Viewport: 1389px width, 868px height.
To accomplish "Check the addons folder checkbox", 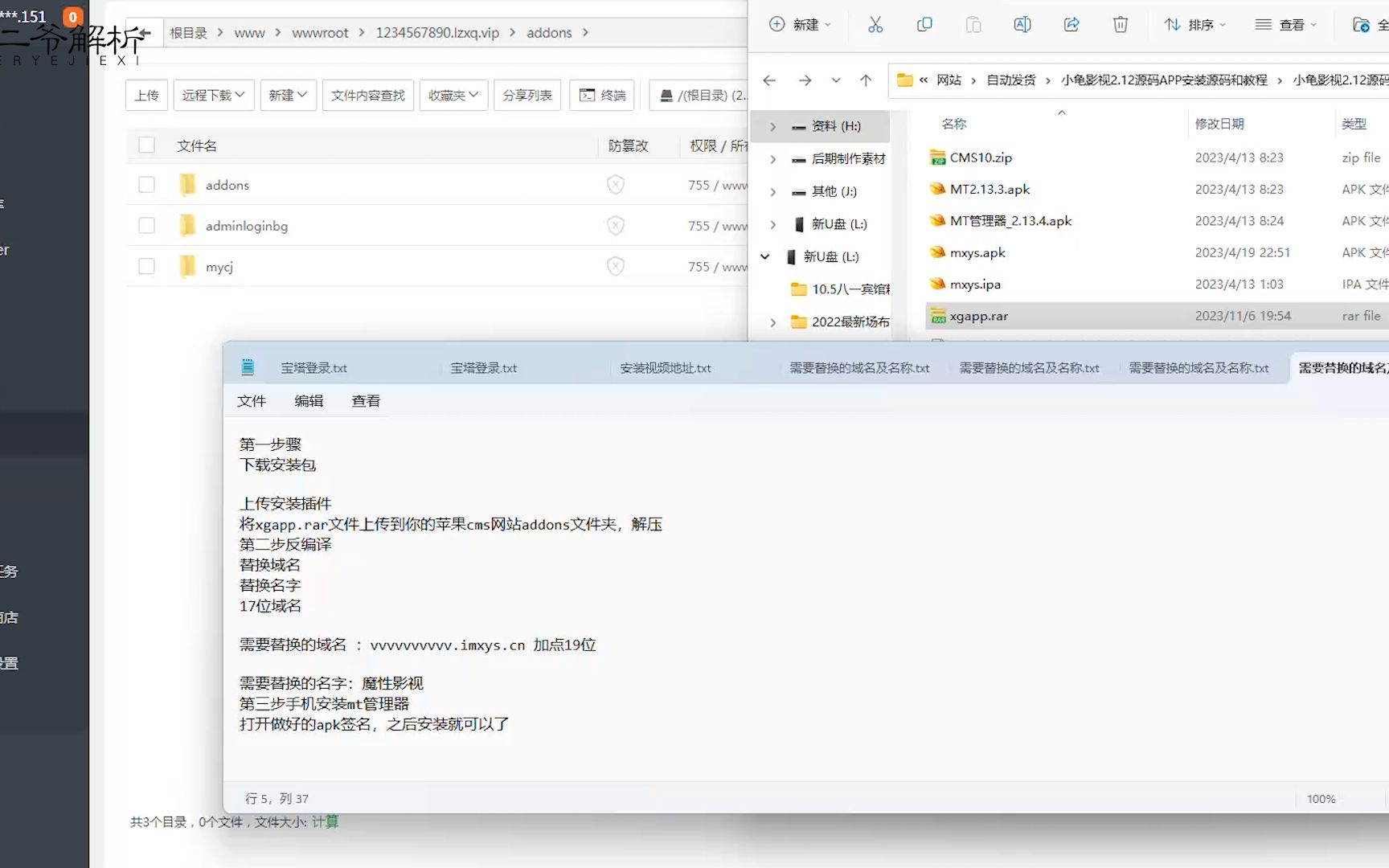I will [x=146, y=185].
